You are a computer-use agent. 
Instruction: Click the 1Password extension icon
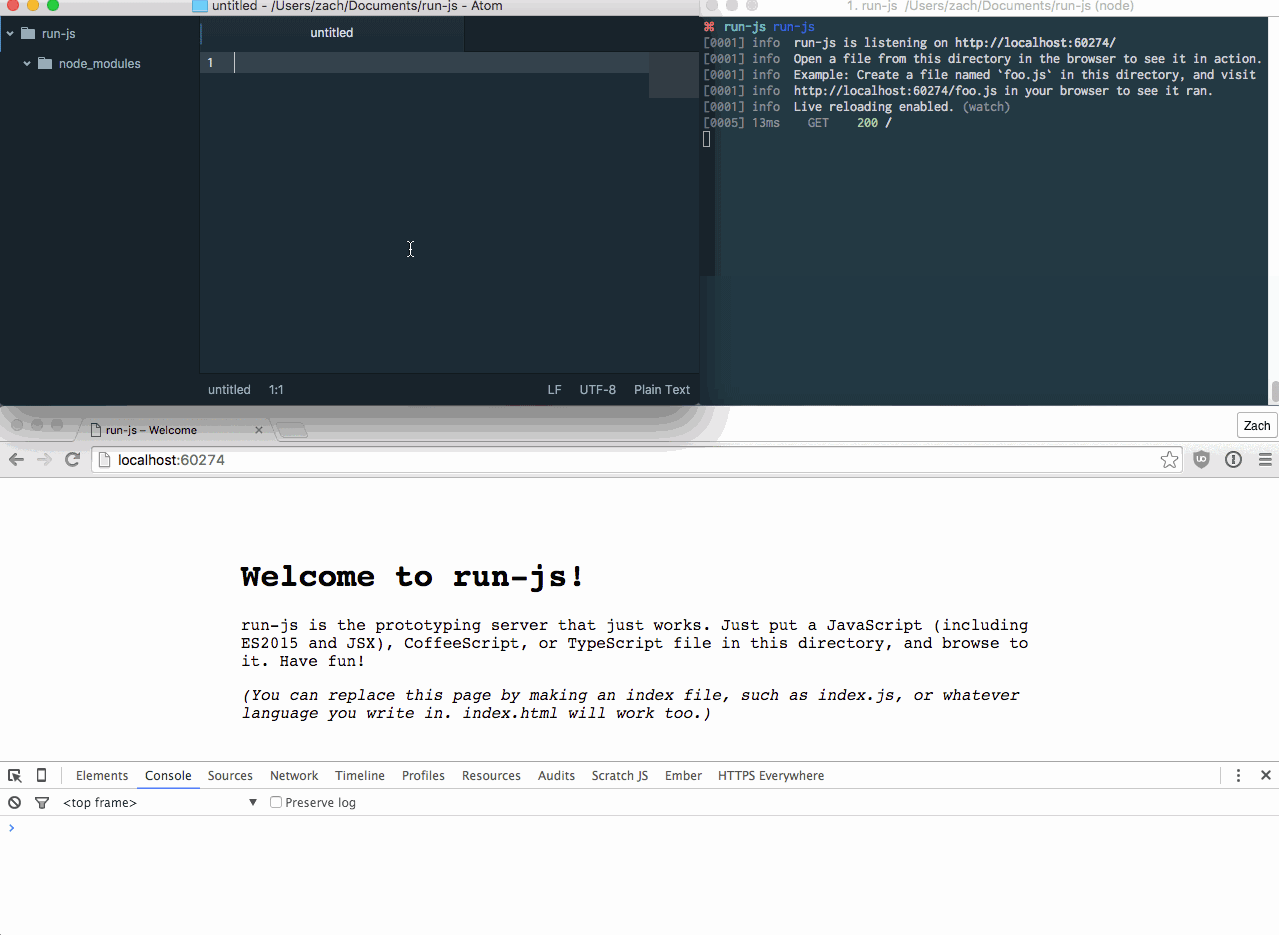tap(1233, 459)
